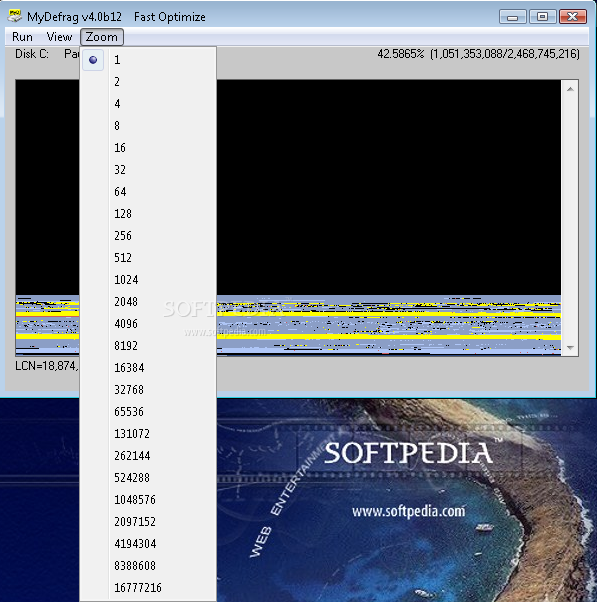597x602 pixels.
Task: Click the LCN=18,874 status text
Action: point(46,366)
